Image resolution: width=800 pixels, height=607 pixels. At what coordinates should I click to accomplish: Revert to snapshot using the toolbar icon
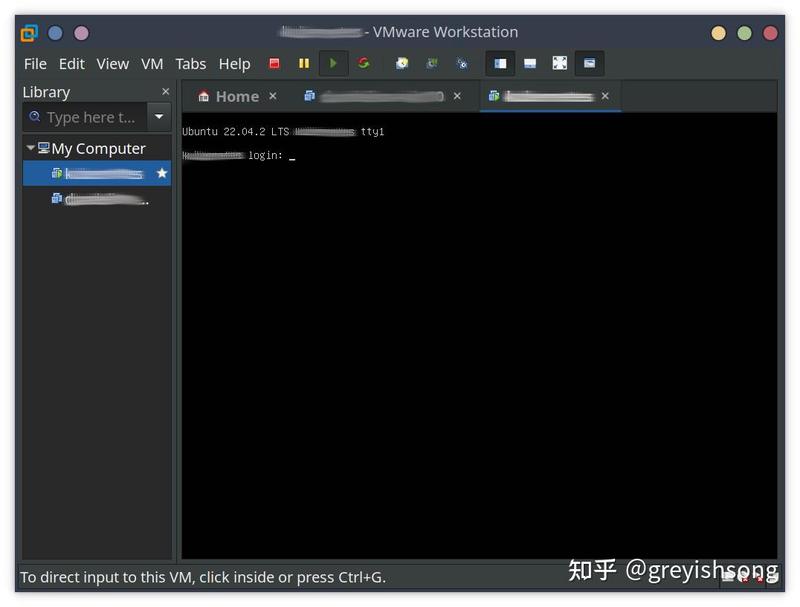click(432, 63)
